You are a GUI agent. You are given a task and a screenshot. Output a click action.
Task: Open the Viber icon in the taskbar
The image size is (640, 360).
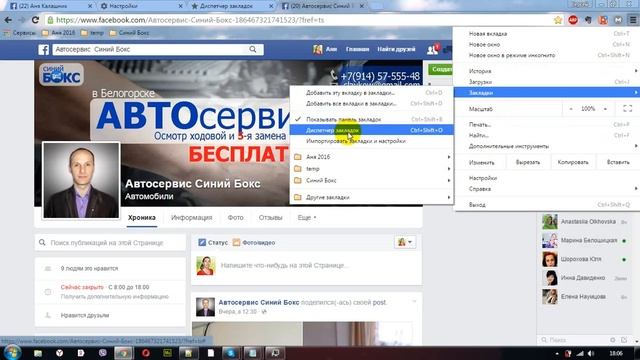tap(102, 353)
